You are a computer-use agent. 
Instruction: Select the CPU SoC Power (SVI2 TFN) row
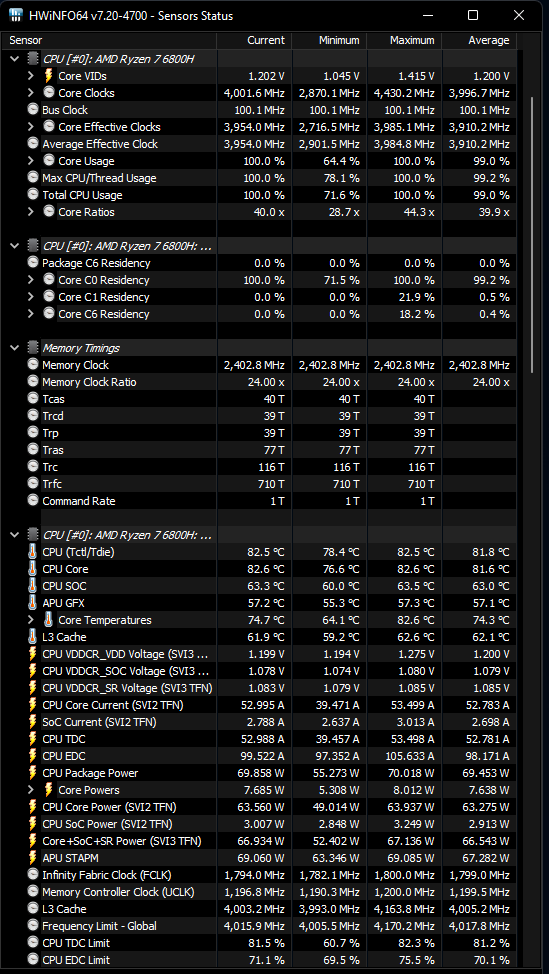(x=261, y=824)
